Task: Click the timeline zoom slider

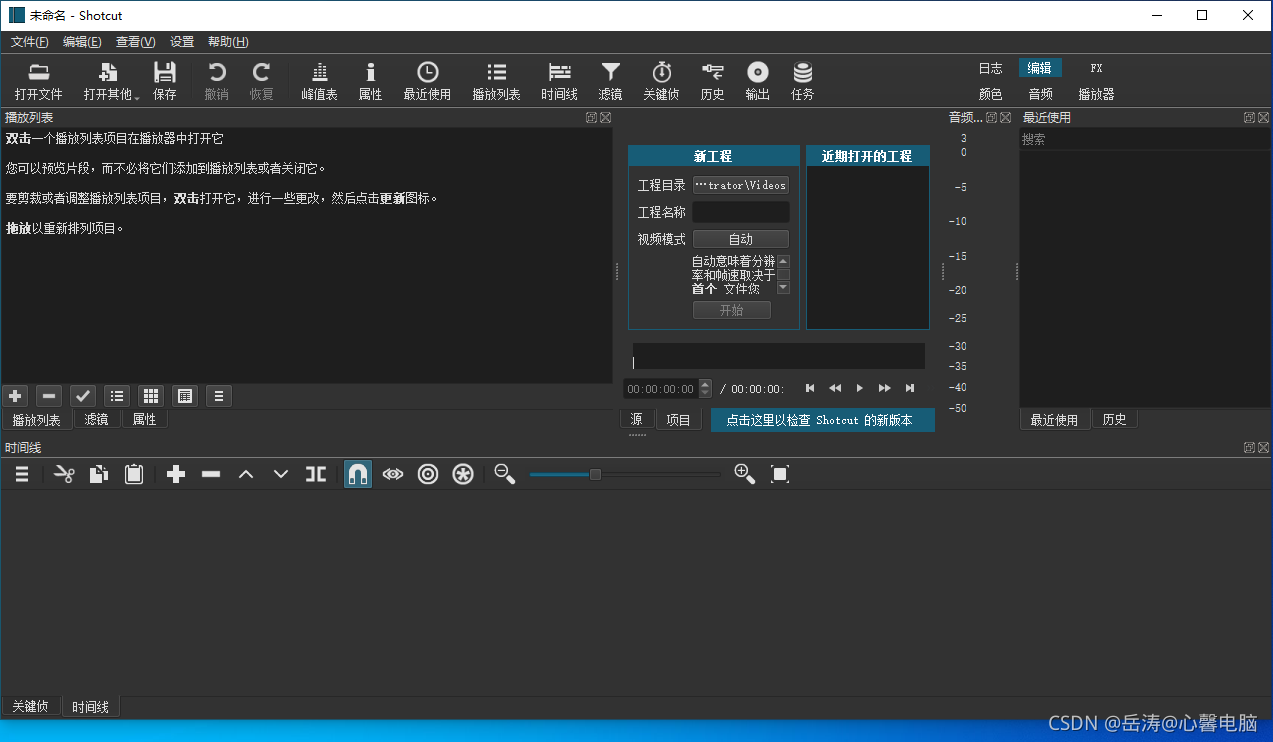Action: [625, 474]
